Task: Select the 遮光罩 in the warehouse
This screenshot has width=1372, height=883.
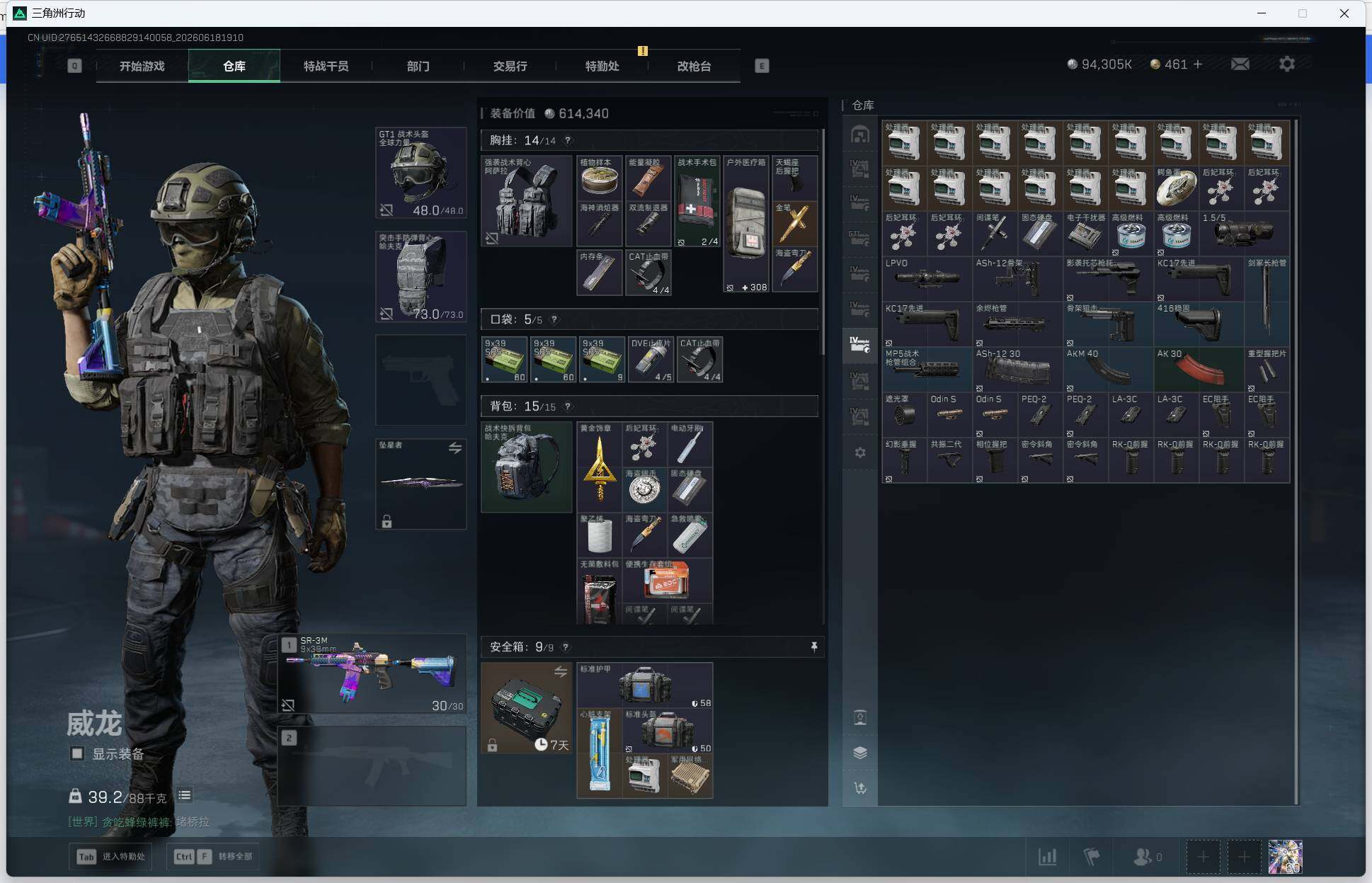Action: [x=905, y=416]
